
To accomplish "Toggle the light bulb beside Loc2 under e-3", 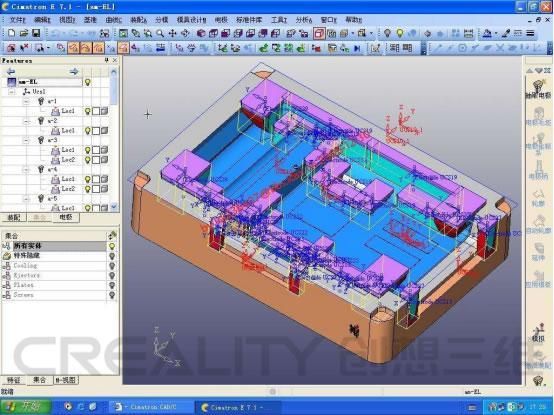I will pos(88,160).
